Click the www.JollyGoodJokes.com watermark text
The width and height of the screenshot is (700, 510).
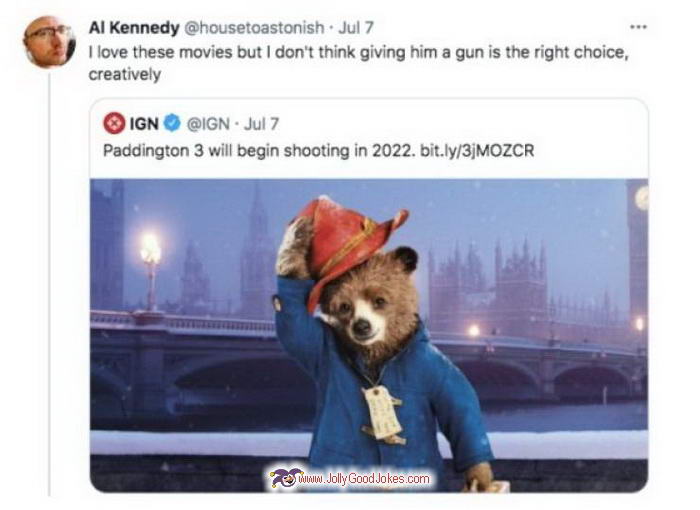[365, 479]
